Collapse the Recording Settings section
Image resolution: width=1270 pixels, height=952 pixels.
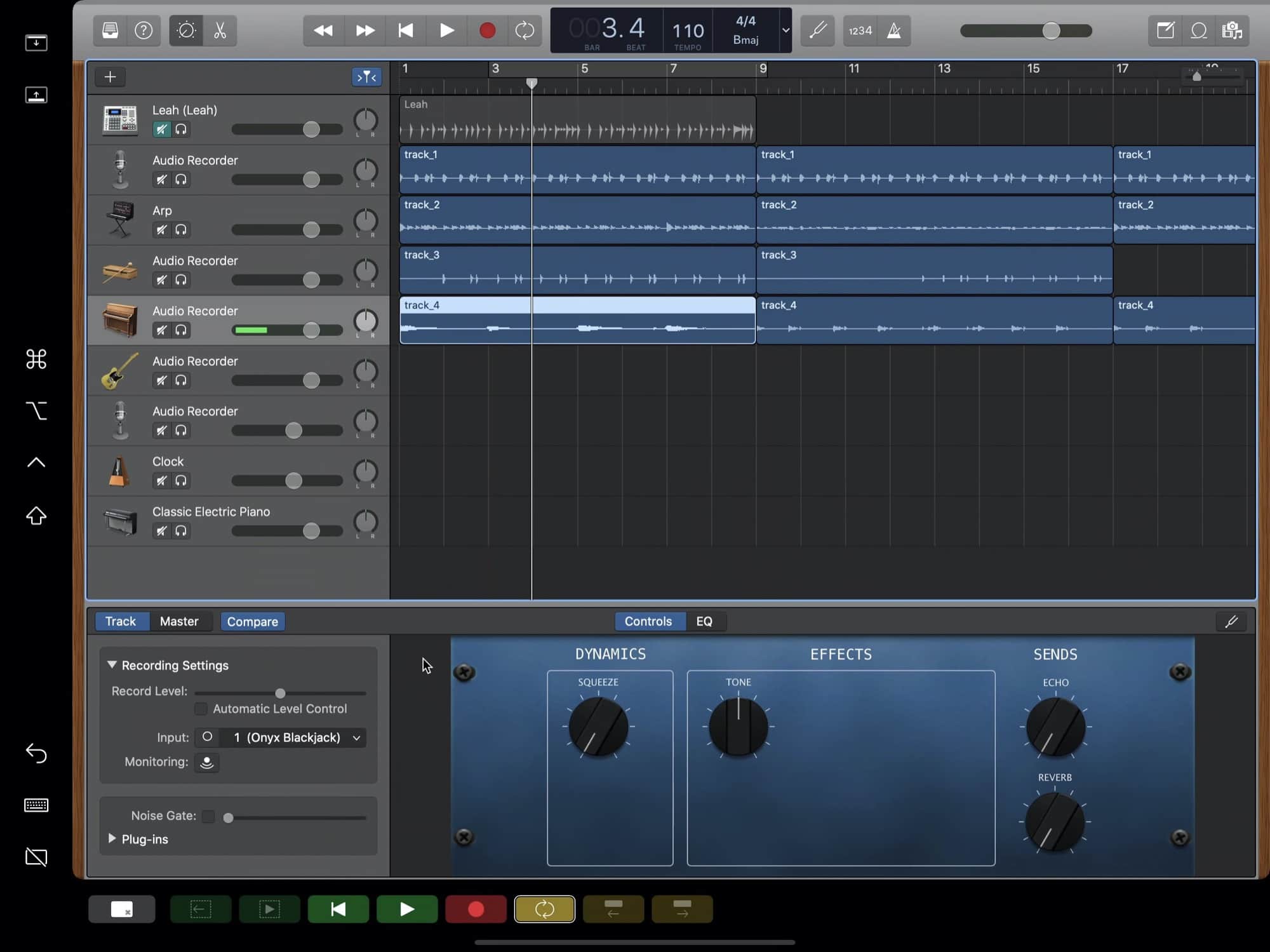point(112,665)
